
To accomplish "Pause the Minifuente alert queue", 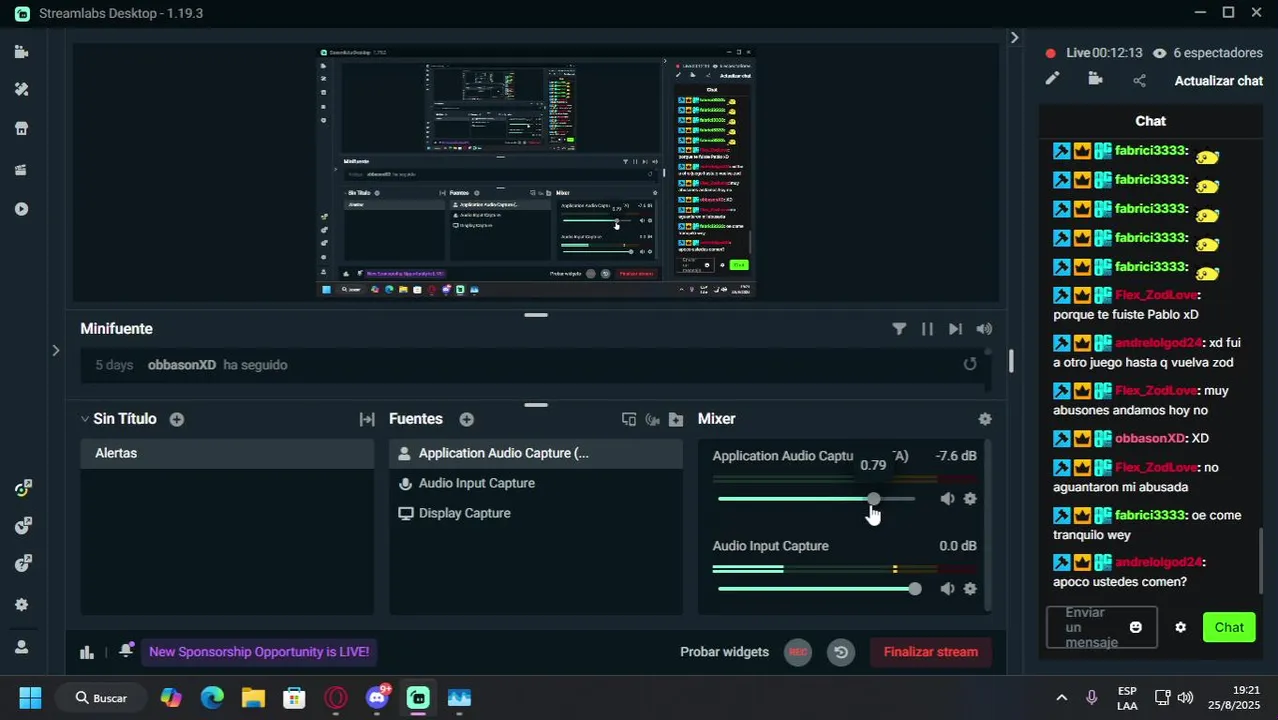I will (x=927, y=329).
